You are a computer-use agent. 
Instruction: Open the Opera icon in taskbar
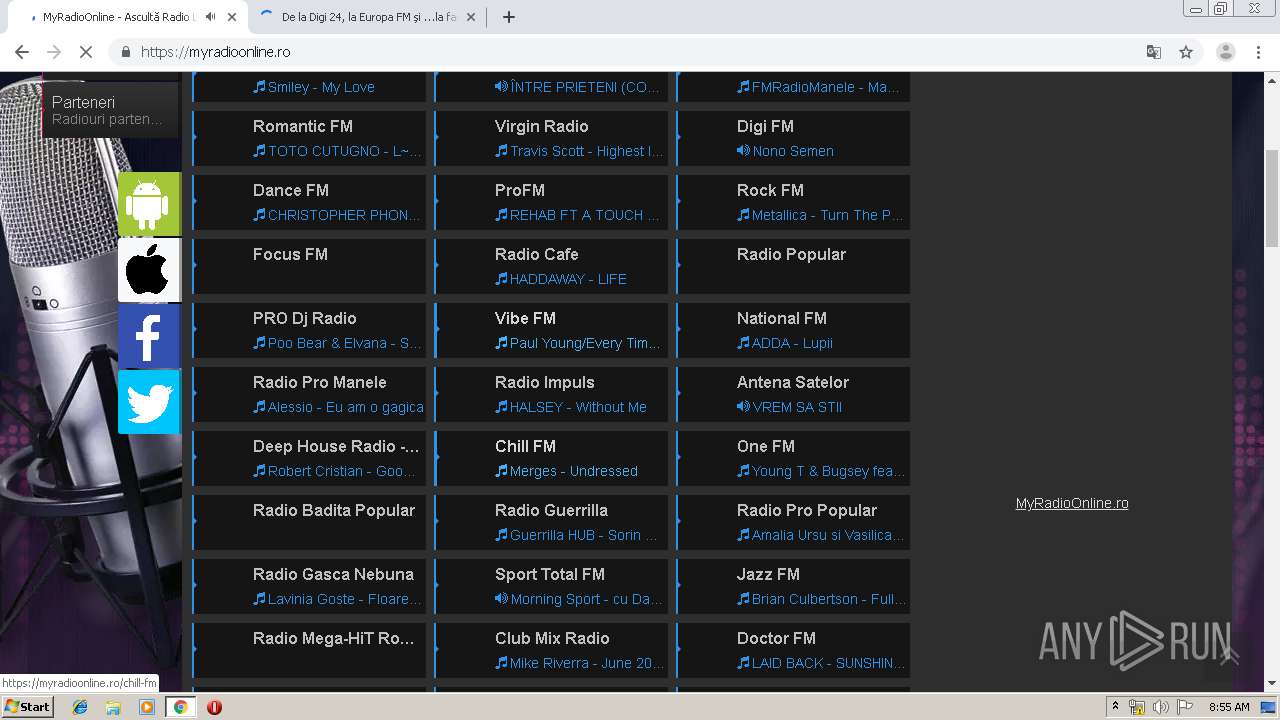(214, 707)
